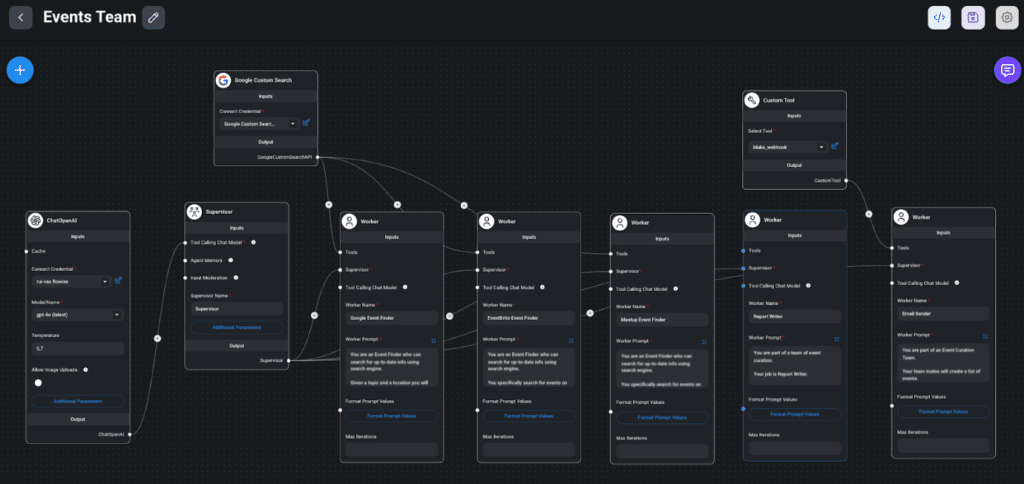Edit ChatOpenAI credential icon
Image resolution: width=1024 pixels, height=484 pixels.
118,281
